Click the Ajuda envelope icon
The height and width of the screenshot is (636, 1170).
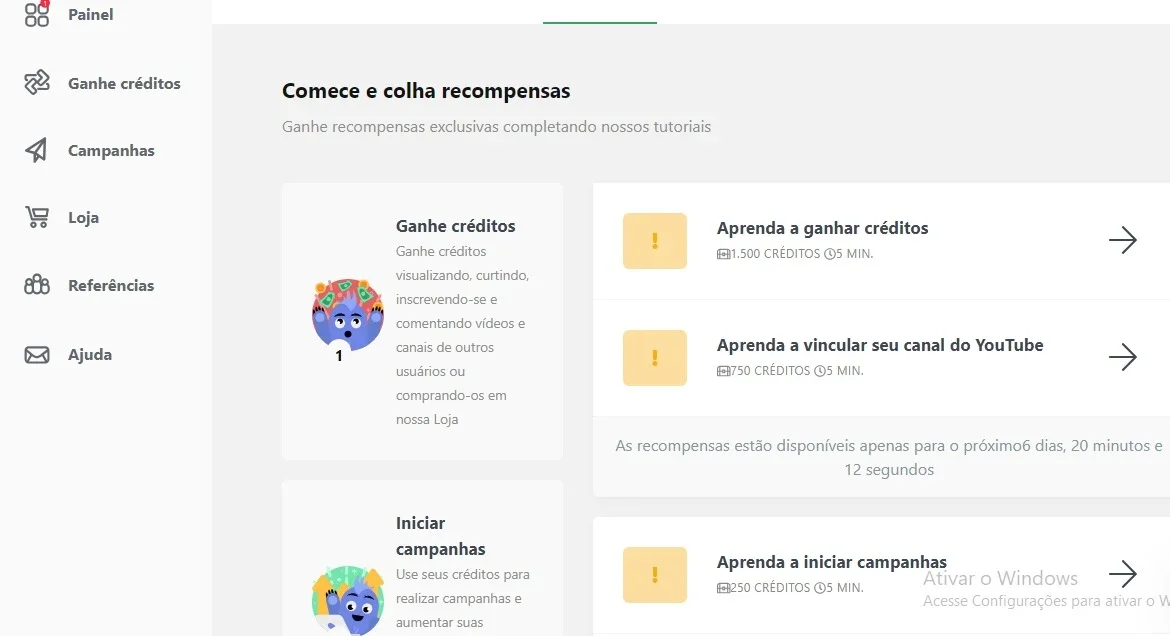point(37,355)
